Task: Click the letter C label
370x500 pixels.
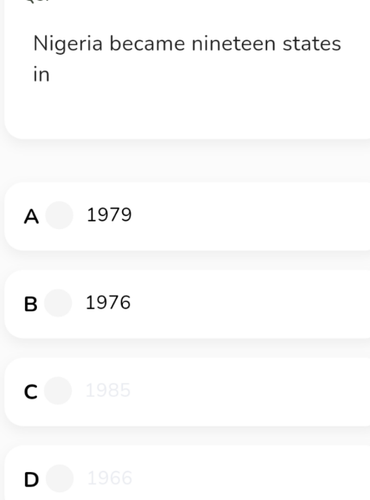Action: click(x=31, y=392)
